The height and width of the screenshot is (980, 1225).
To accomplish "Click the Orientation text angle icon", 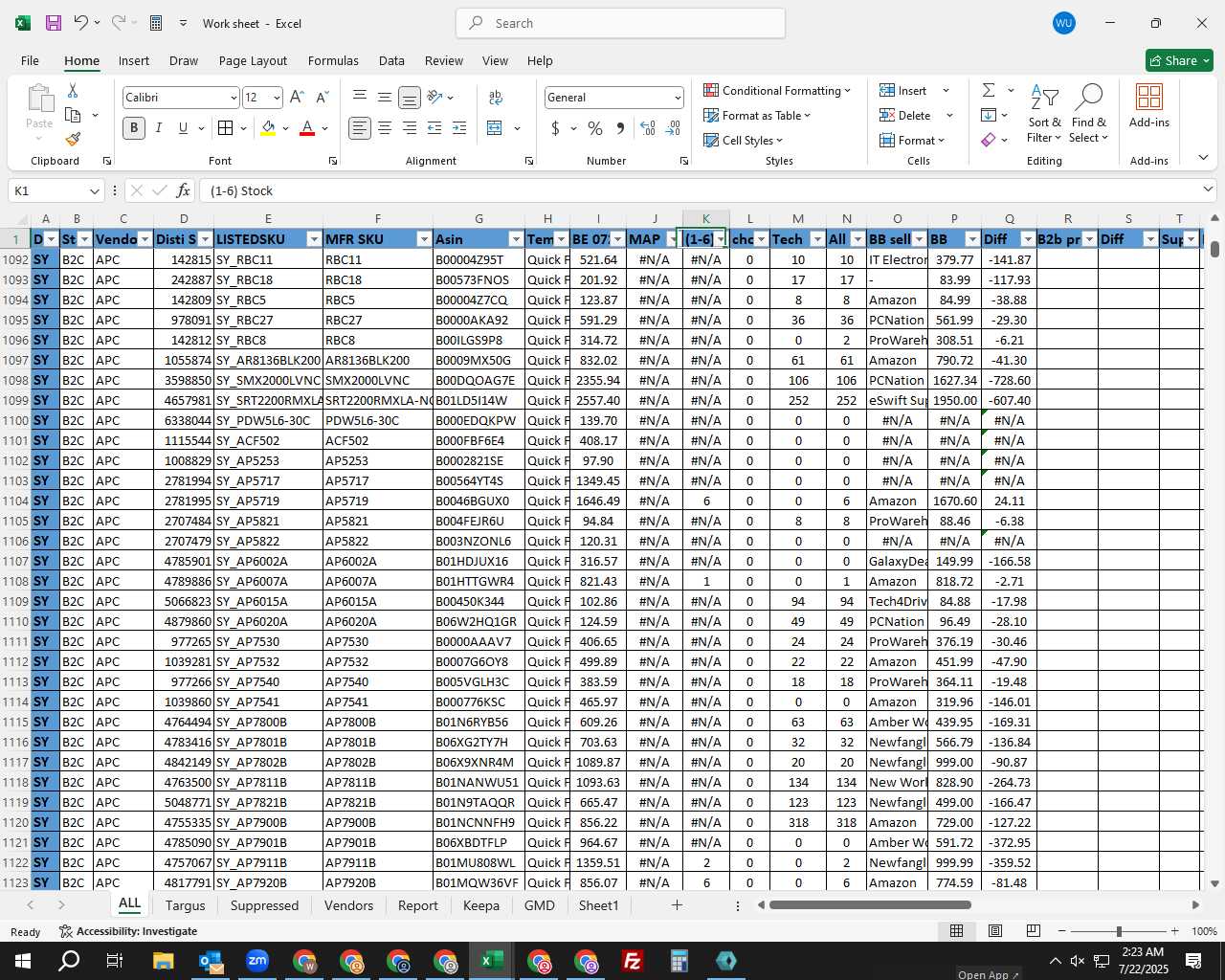I will point(434,98).
